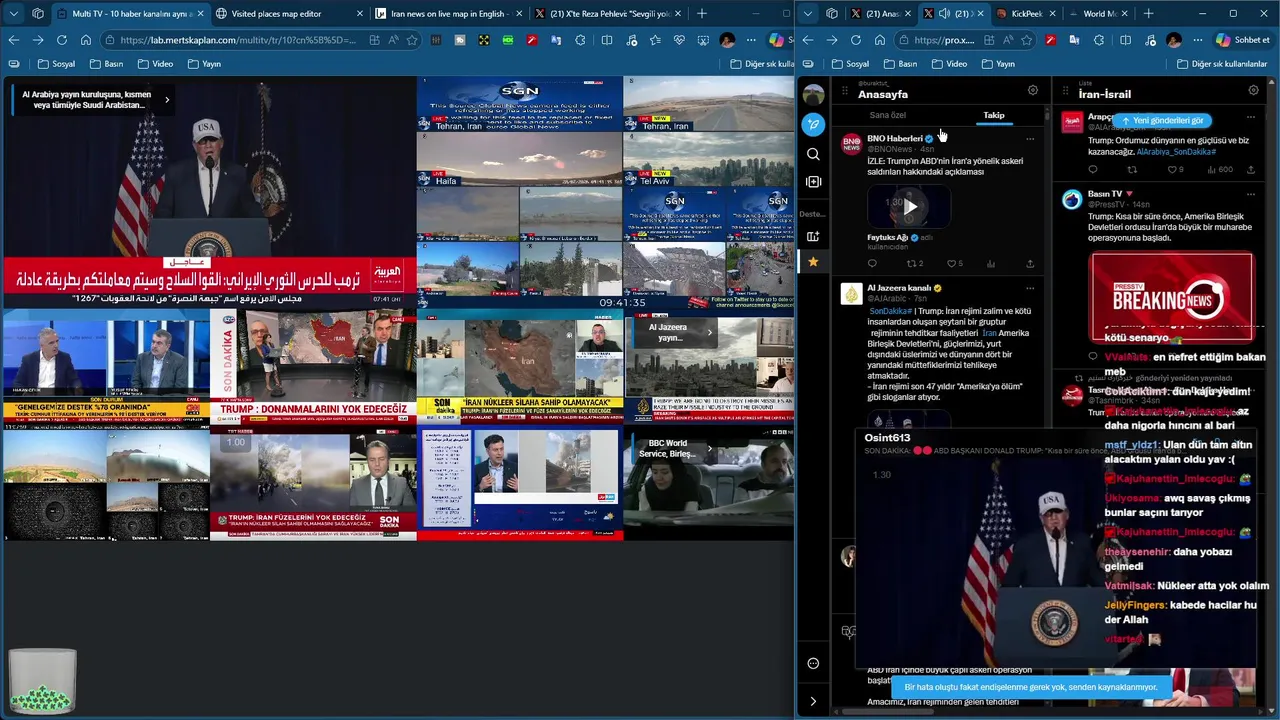Open Basın TV profile name
Image resolution: width=1280 pixels, height=720 pixels.
point(1105,194)
